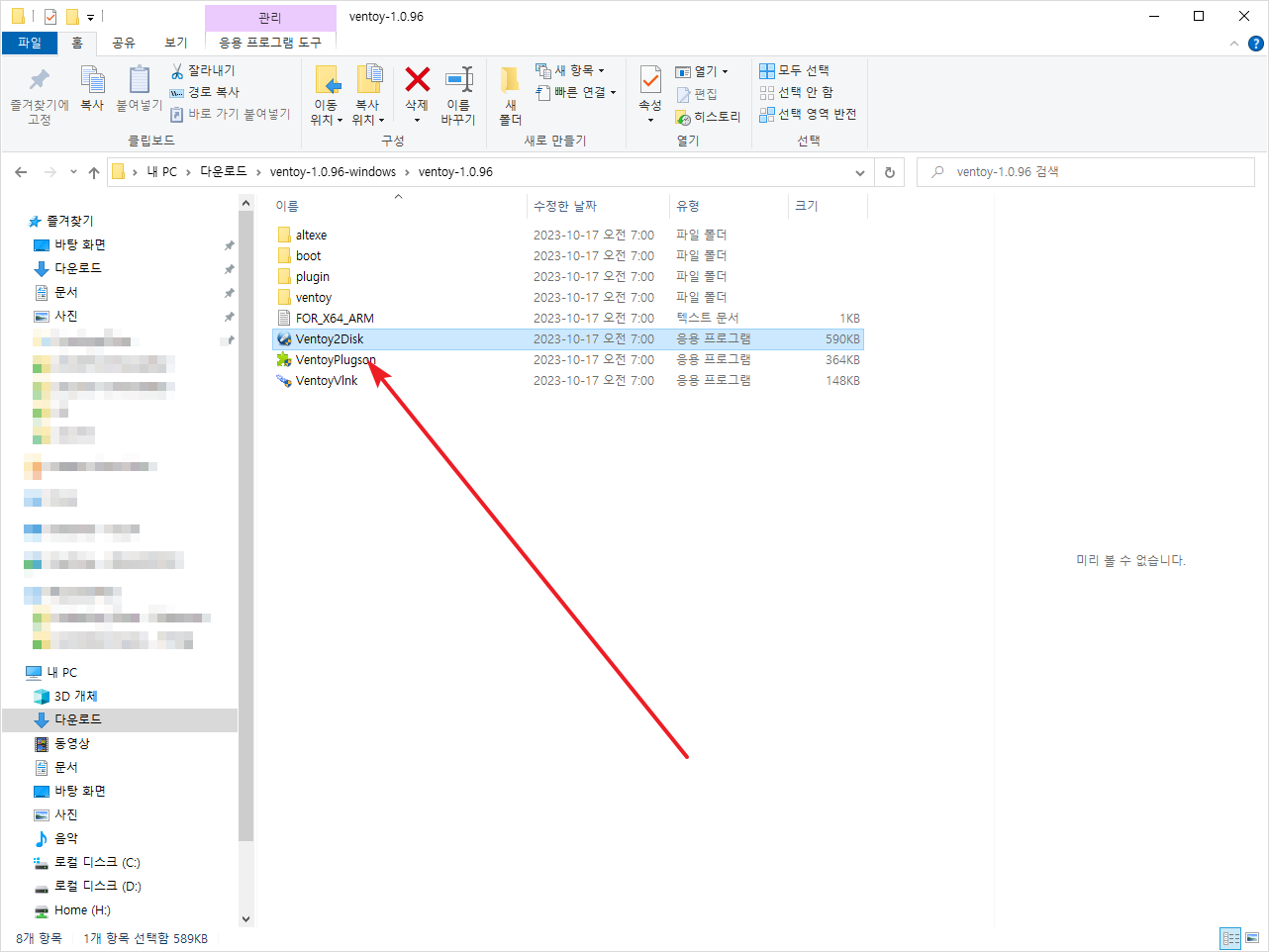Click the 관리 contextual tab header
Screen dimensions: 1269x952
[270, 18]
